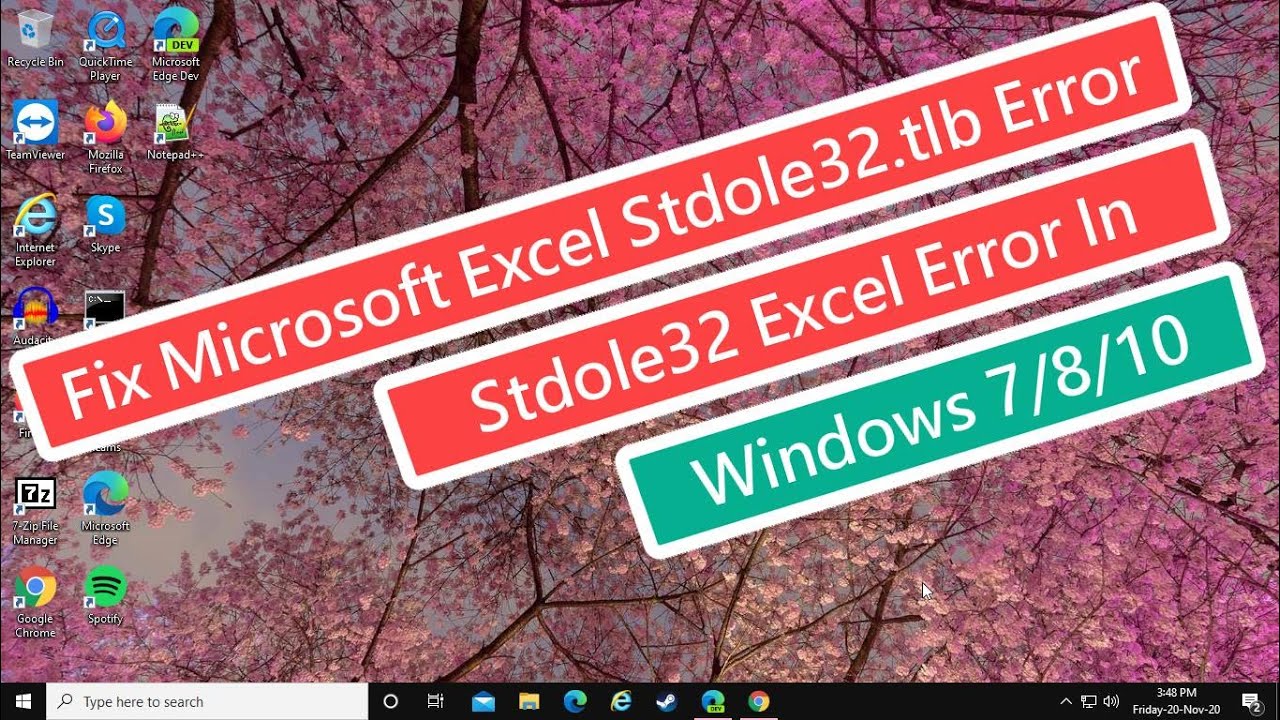The image size is (1280, 720).
Task: Open 7-Zip File Manager shortcut
Action: click(x=35, y=512)
